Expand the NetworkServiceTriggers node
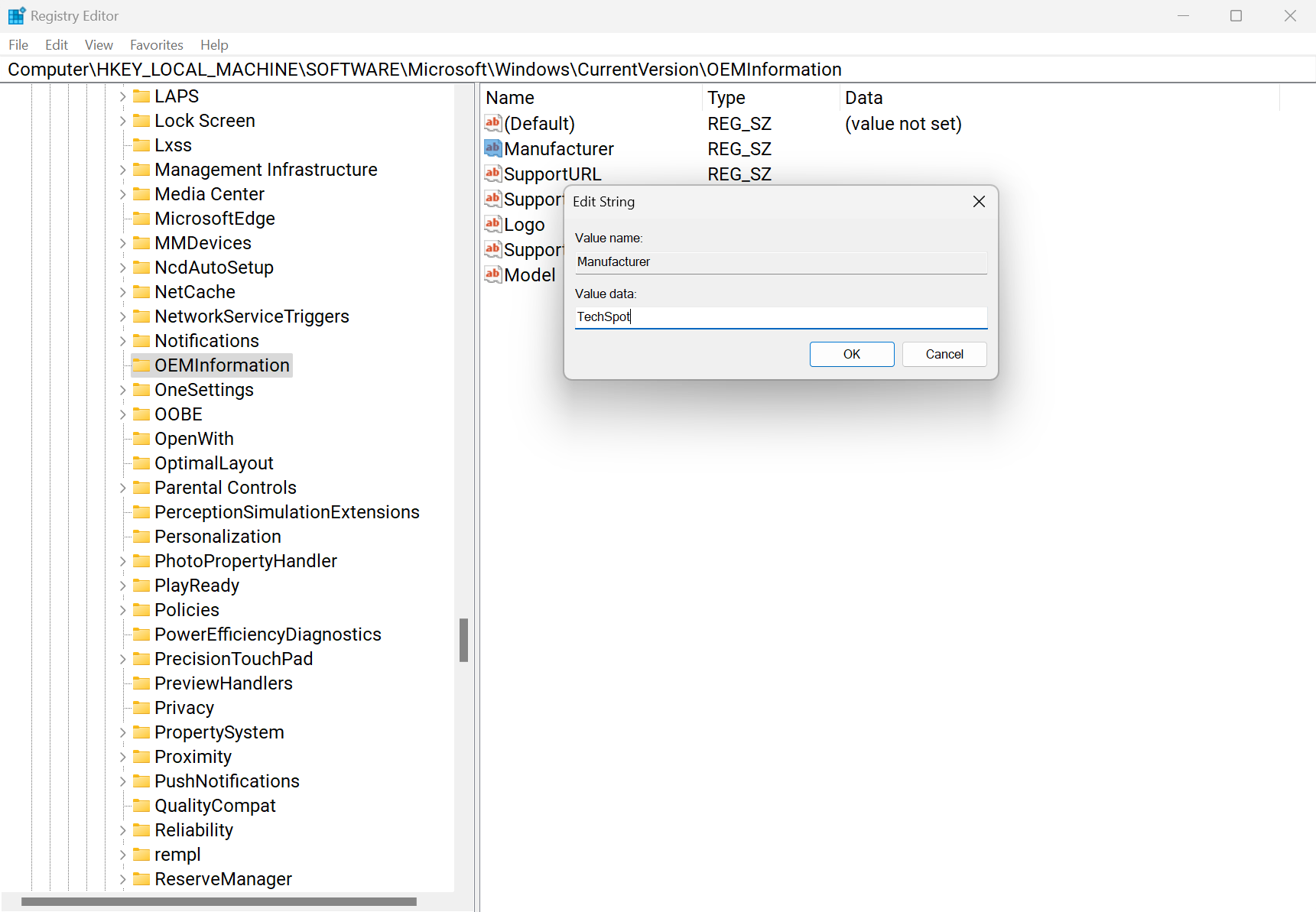The image size is (1316, 912). 122,316
